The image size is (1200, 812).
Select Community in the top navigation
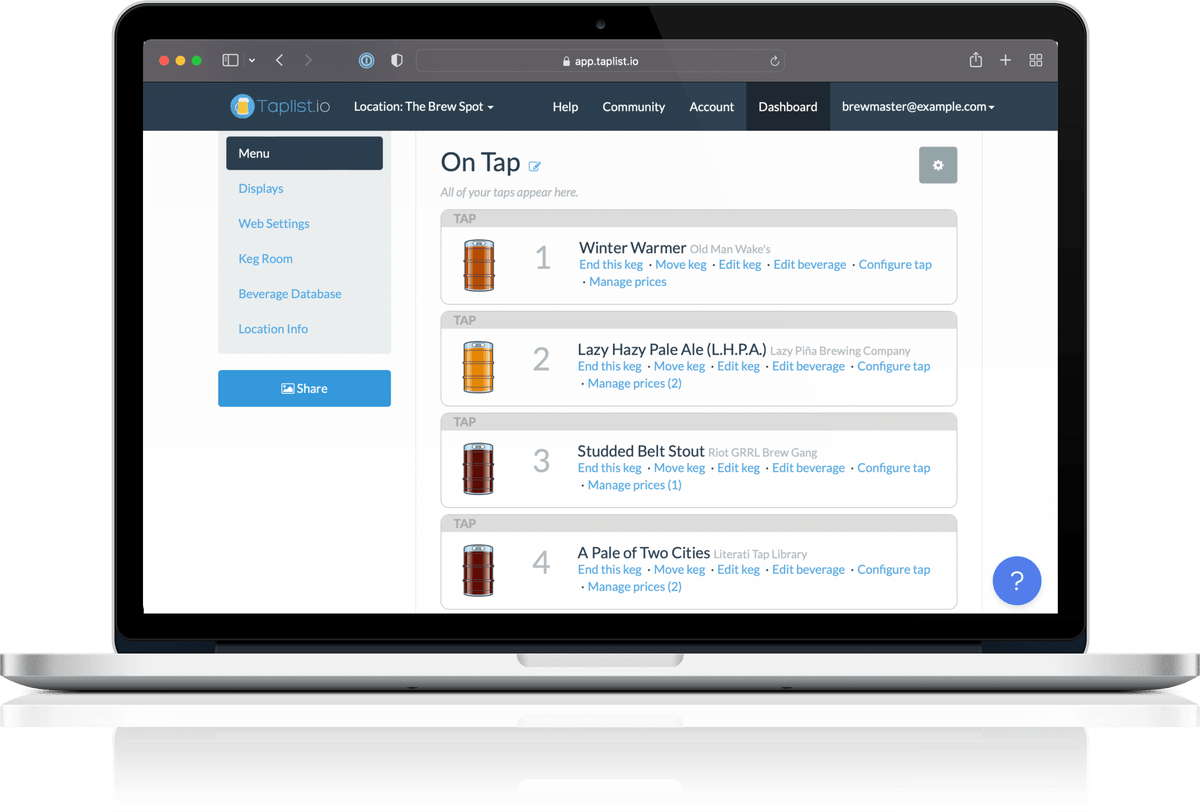633,106
